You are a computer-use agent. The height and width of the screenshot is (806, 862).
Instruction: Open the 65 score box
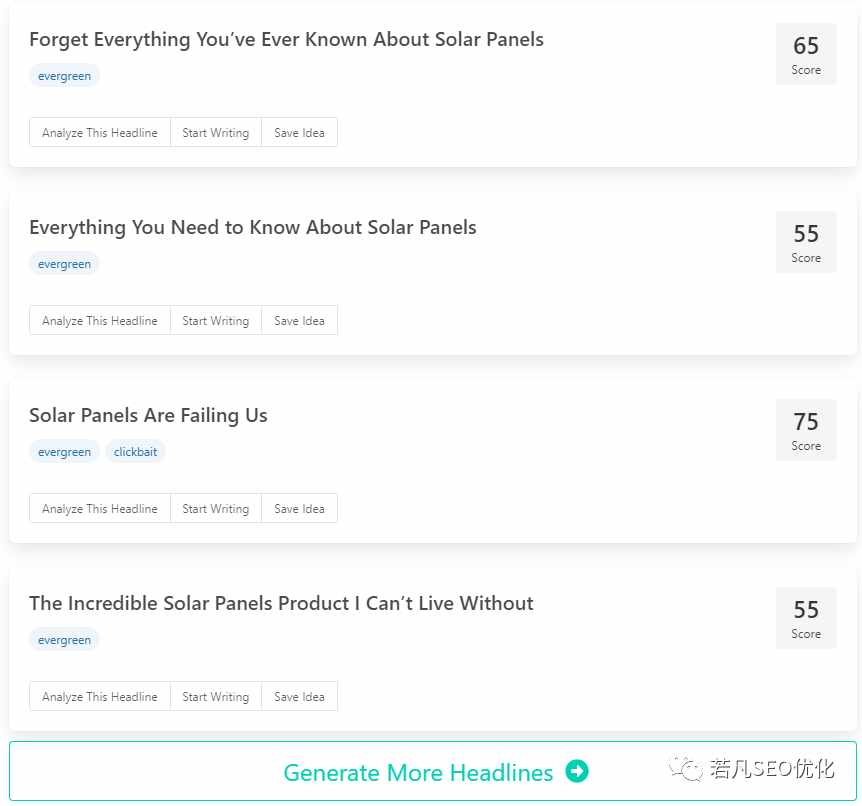[806, 54]
